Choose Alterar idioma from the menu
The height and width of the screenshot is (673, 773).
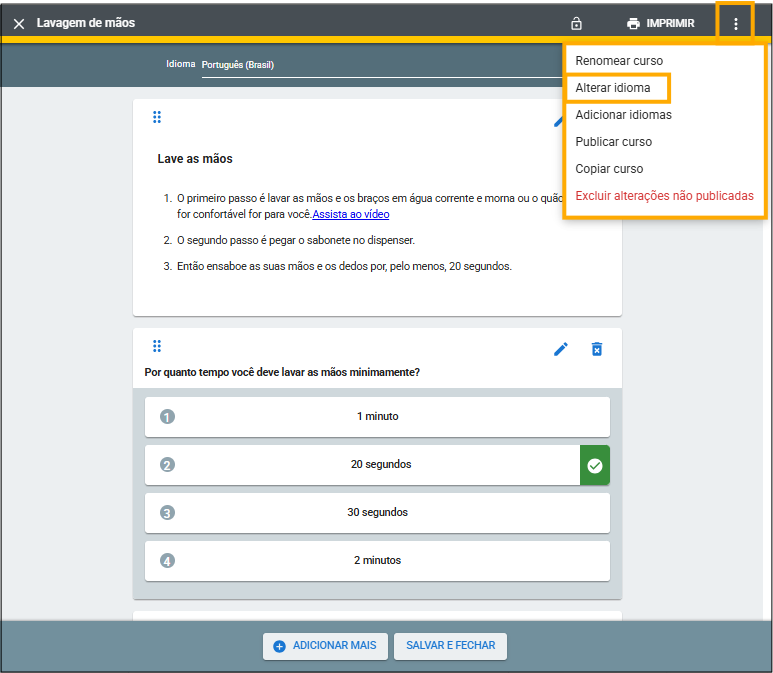click(613, 88)
